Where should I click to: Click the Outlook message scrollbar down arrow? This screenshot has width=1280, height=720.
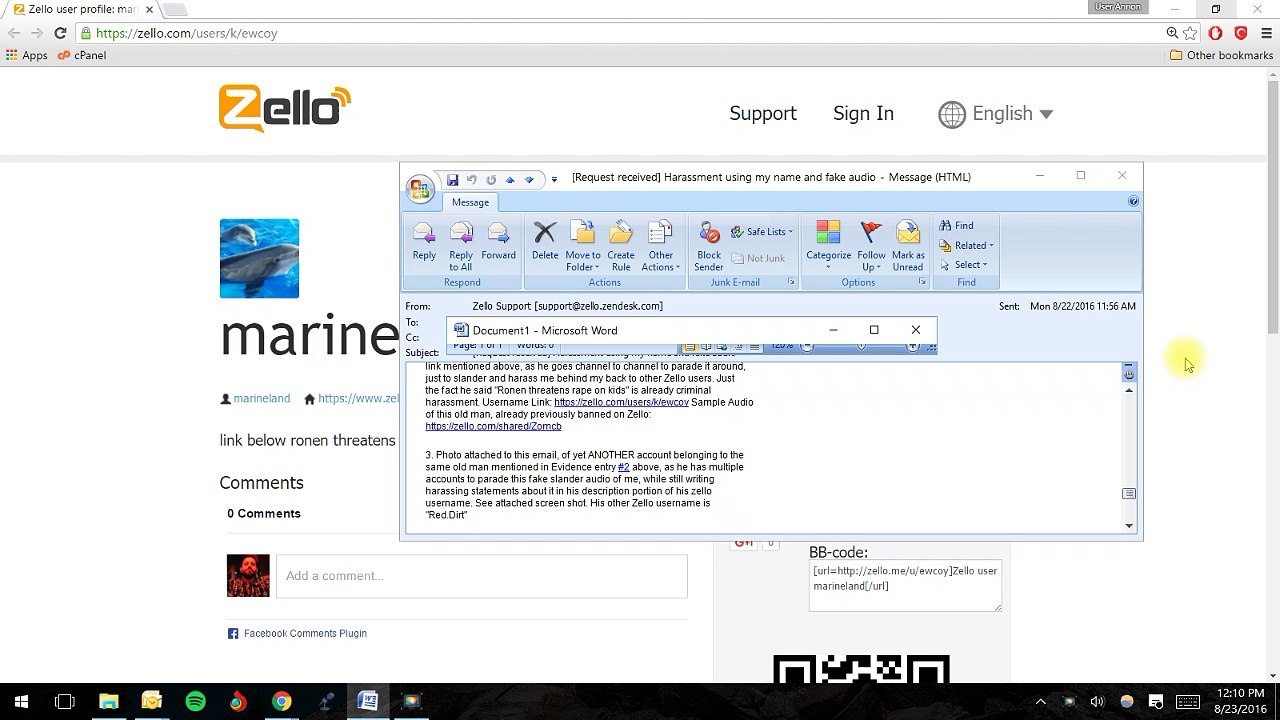tap(1129, 526)
